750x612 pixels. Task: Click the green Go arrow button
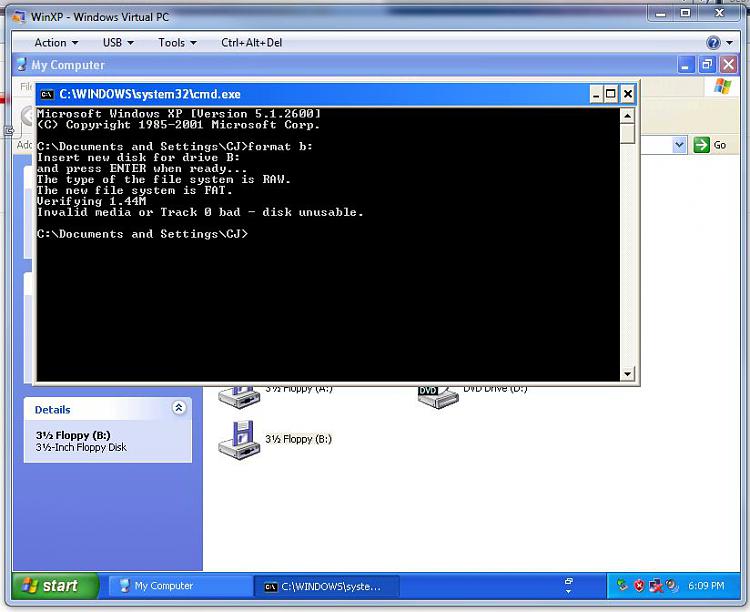pos(701,145)
